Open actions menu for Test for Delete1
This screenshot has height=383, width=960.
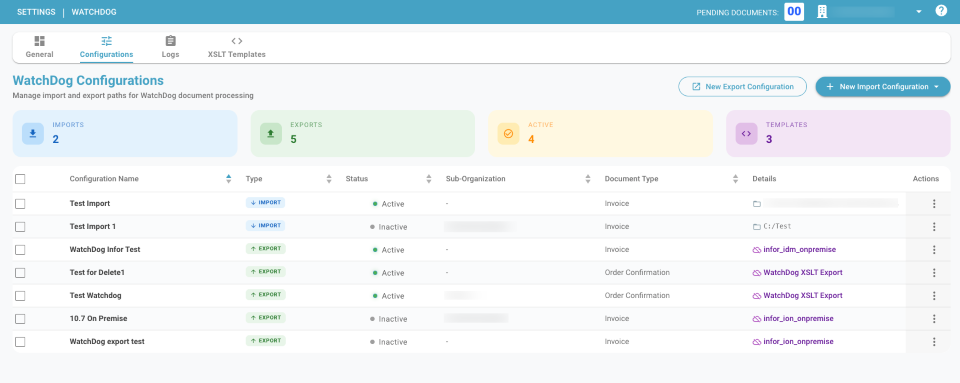(934, 273)
